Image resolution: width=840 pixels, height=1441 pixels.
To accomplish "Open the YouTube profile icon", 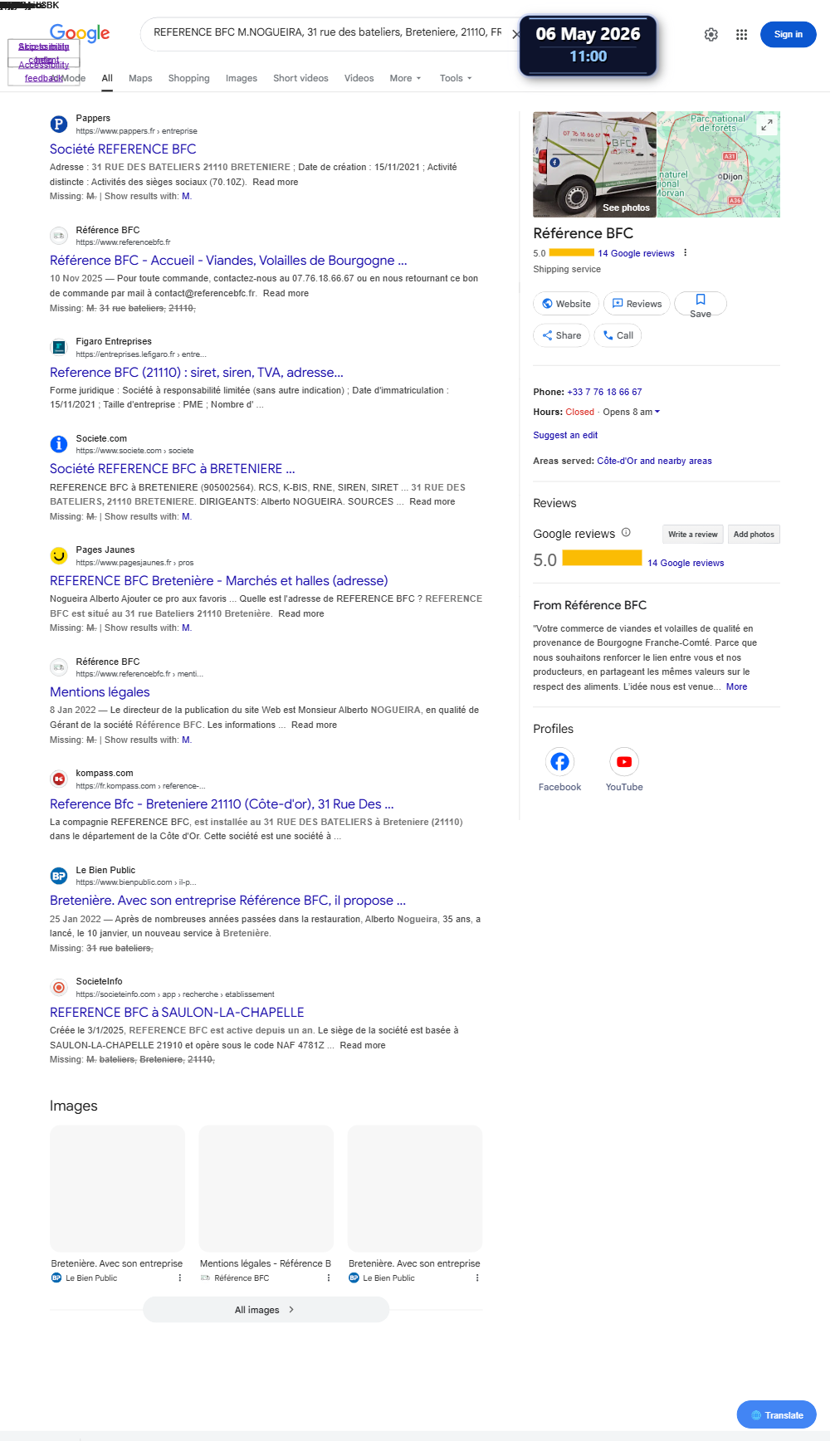I will pos(624,761).
